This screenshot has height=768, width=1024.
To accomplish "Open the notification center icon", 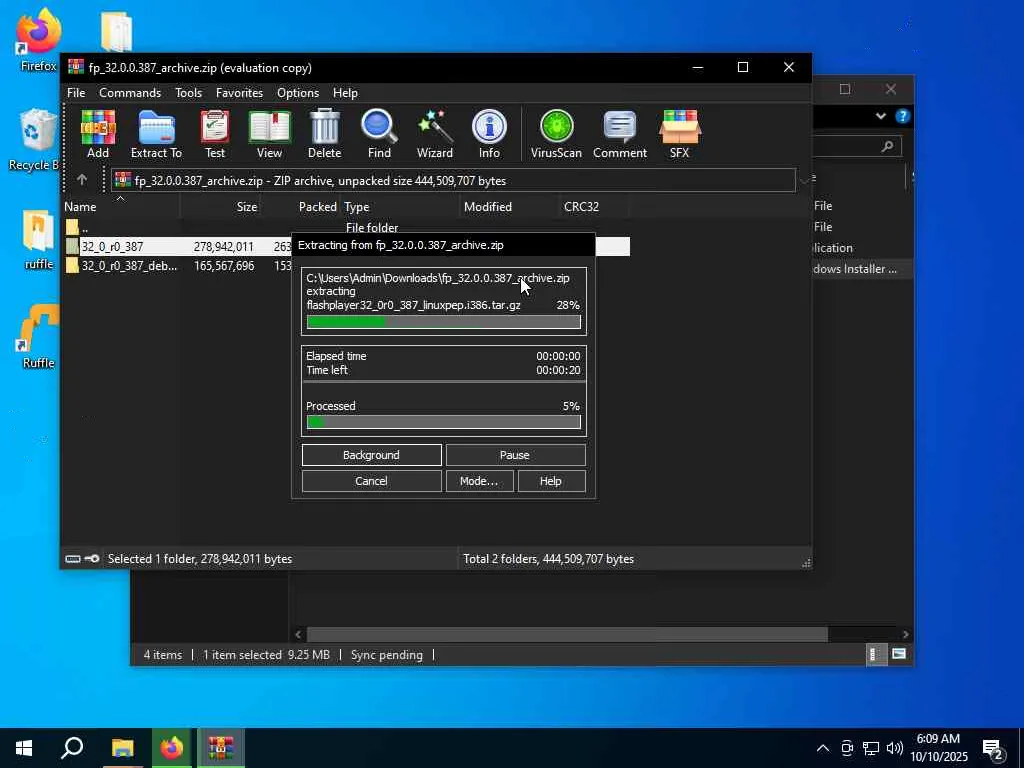I will 994,748.
